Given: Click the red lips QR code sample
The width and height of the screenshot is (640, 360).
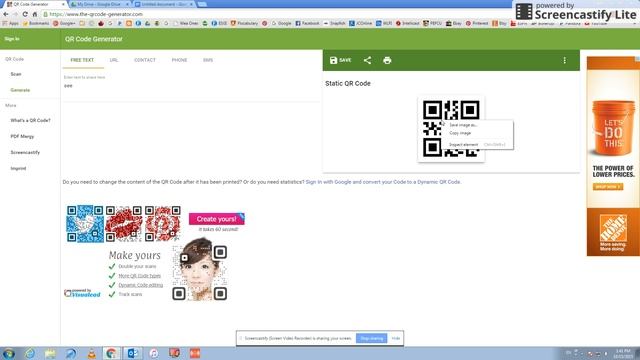Looking at the screenshot, I should tap(124, 224).
